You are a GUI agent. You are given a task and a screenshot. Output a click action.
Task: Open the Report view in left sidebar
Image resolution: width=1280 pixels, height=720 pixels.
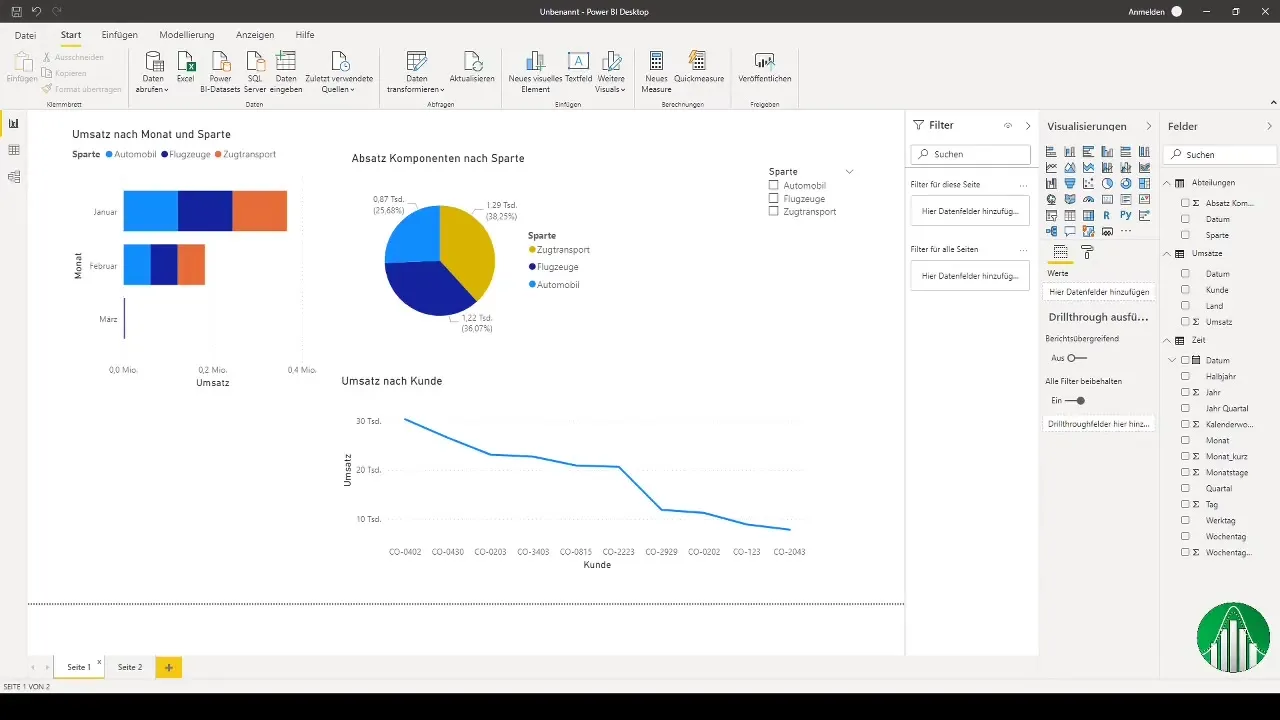[x=13, y=123]
